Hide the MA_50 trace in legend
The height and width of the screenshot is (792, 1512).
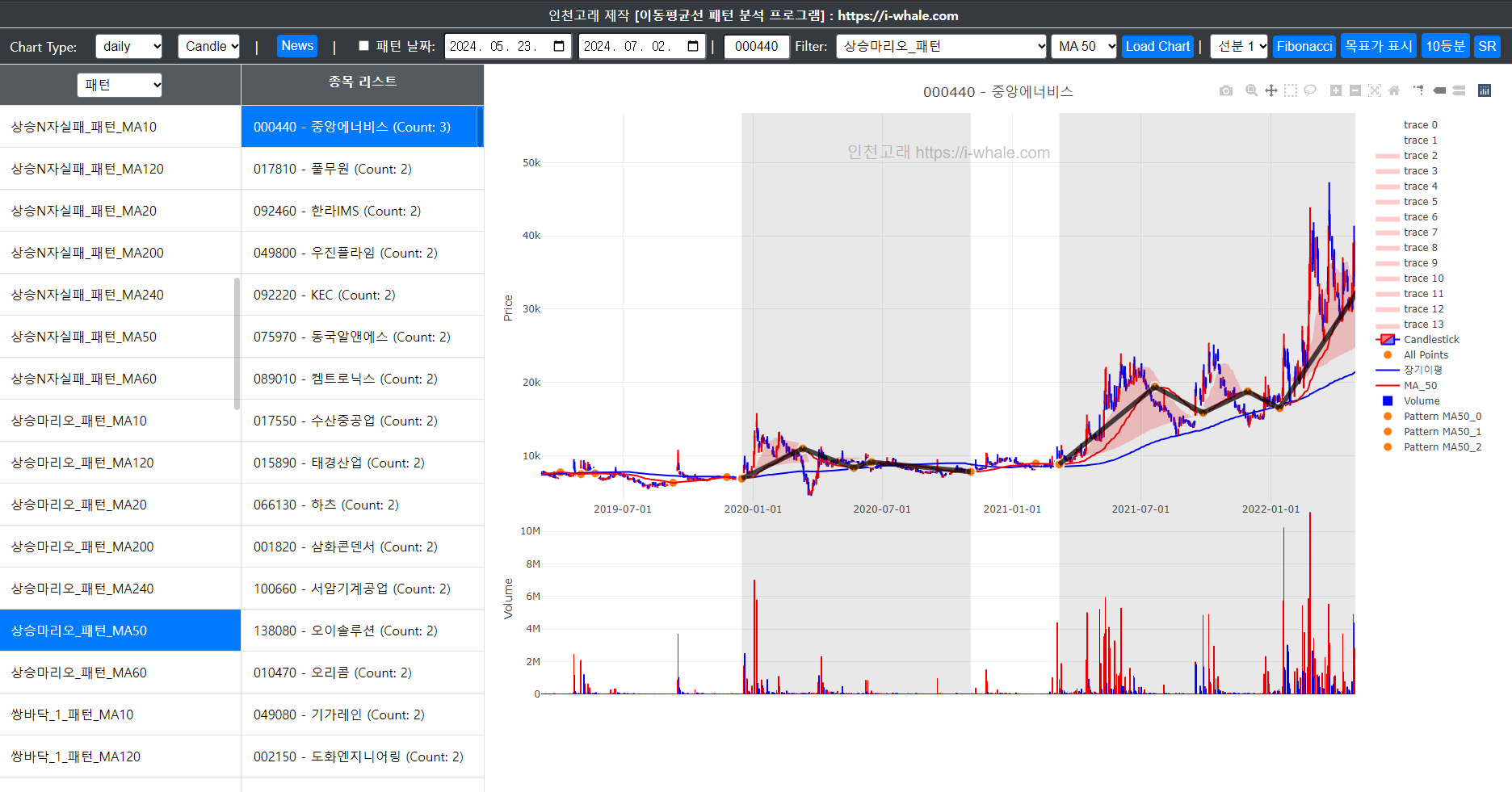click(1420, 386)
